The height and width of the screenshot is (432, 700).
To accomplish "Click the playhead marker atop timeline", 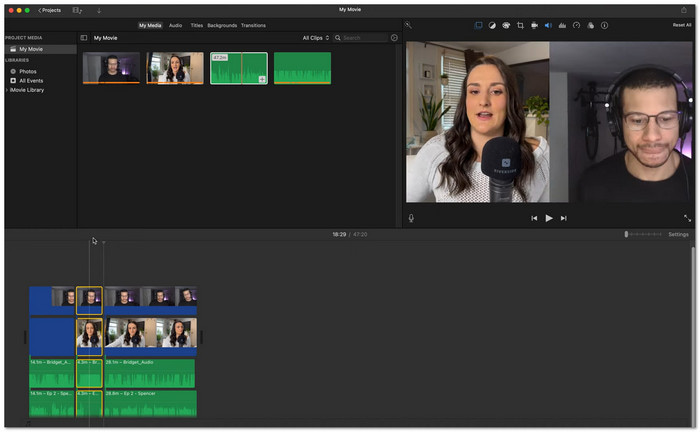I will pyautogui.click(x=104, y=242).
